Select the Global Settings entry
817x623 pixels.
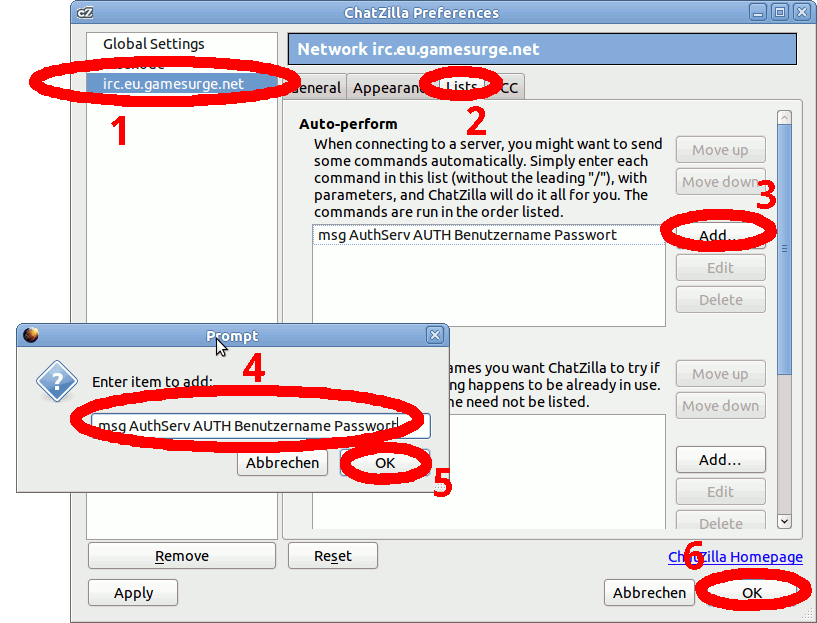coord(154,44)
